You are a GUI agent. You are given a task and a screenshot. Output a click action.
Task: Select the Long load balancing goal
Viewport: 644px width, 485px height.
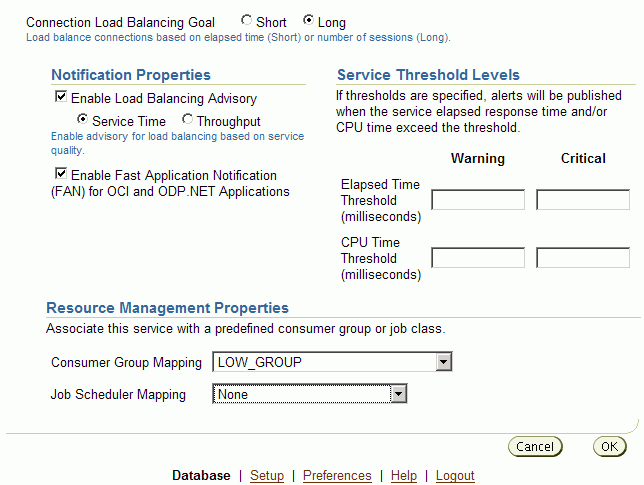click(308, 20)
